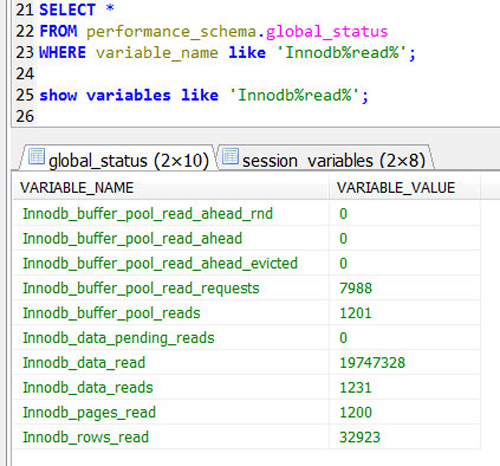Select the Innodb_rows_read name cell

click(x=171, y=437)
